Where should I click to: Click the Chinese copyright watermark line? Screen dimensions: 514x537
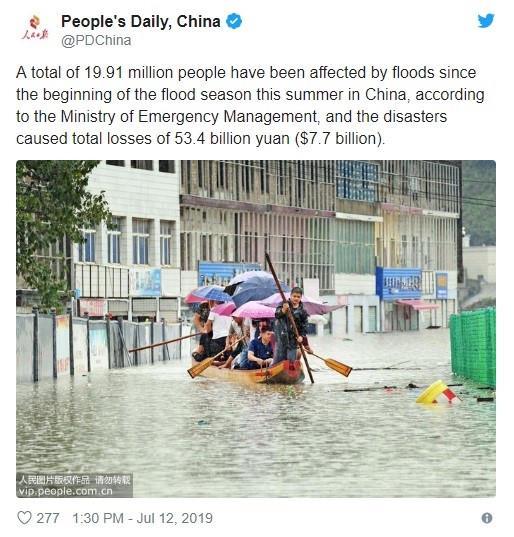coord(75,480)
